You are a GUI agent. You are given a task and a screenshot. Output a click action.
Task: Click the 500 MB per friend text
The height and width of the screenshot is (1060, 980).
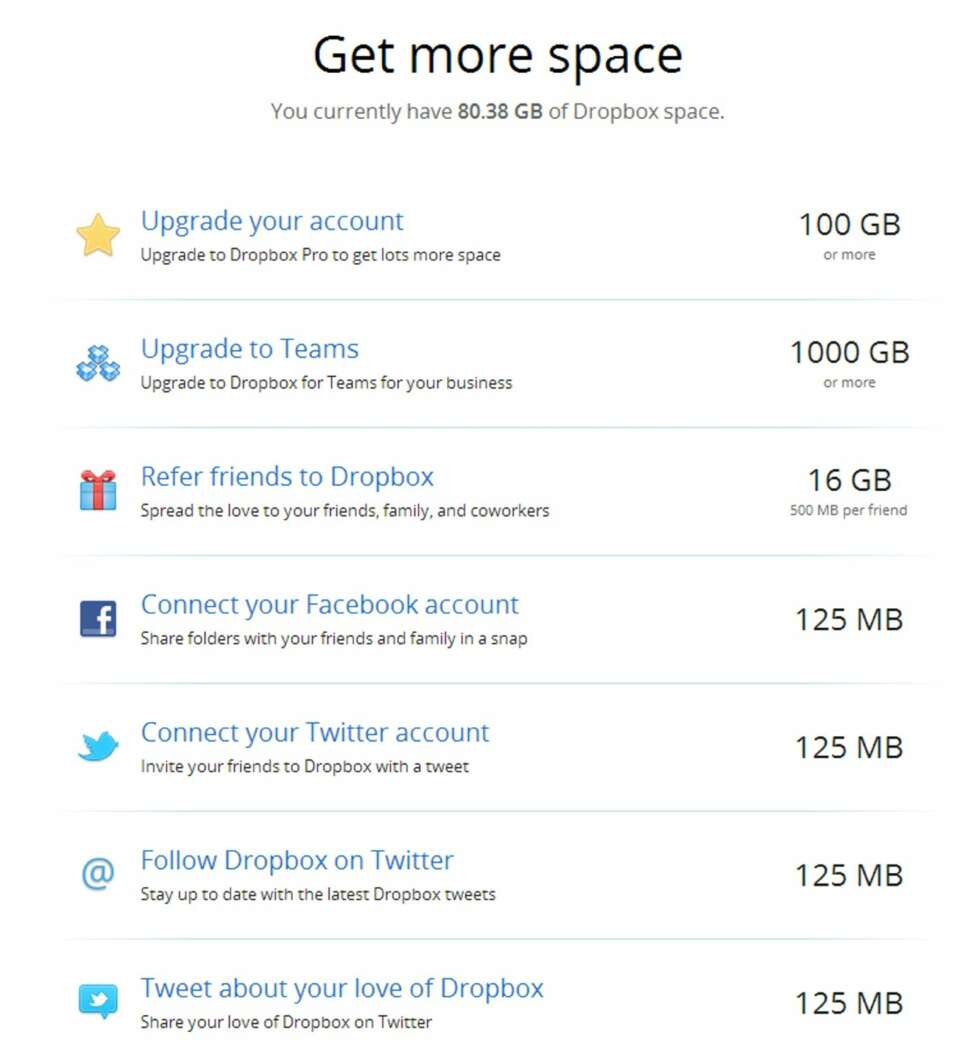point(848,510)
